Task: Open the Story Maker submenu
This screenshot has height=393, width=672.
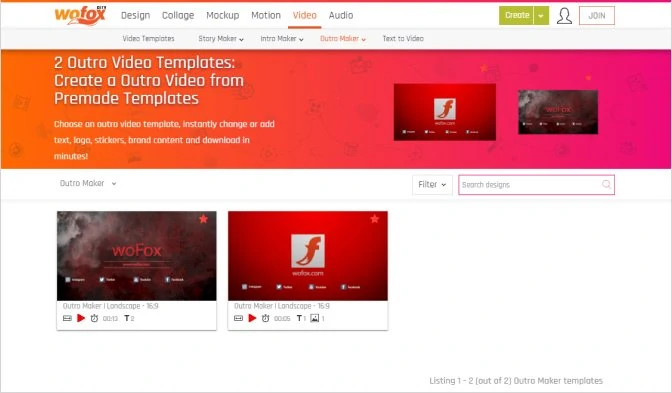Action: (x=221, y=39)
